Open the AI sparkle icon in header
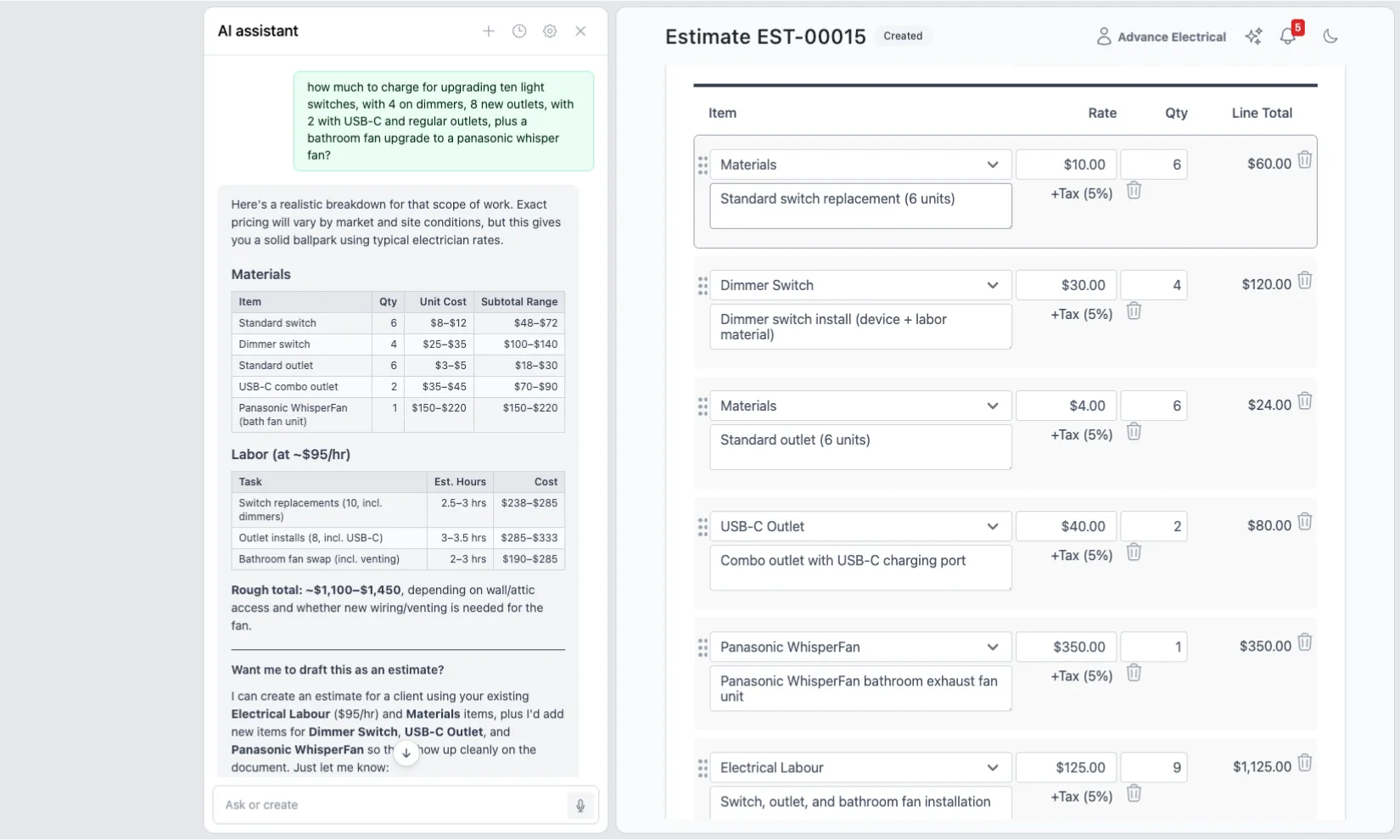Viewport: 1400px width, 840px height. 1253,36
